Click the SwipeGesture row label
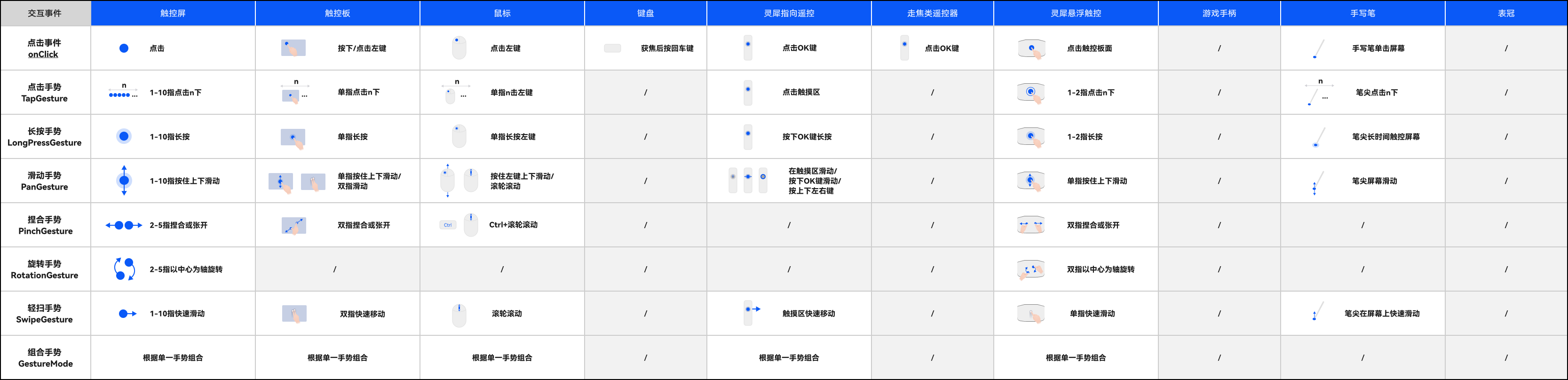Screen dimensions: 1568x380 44,314
